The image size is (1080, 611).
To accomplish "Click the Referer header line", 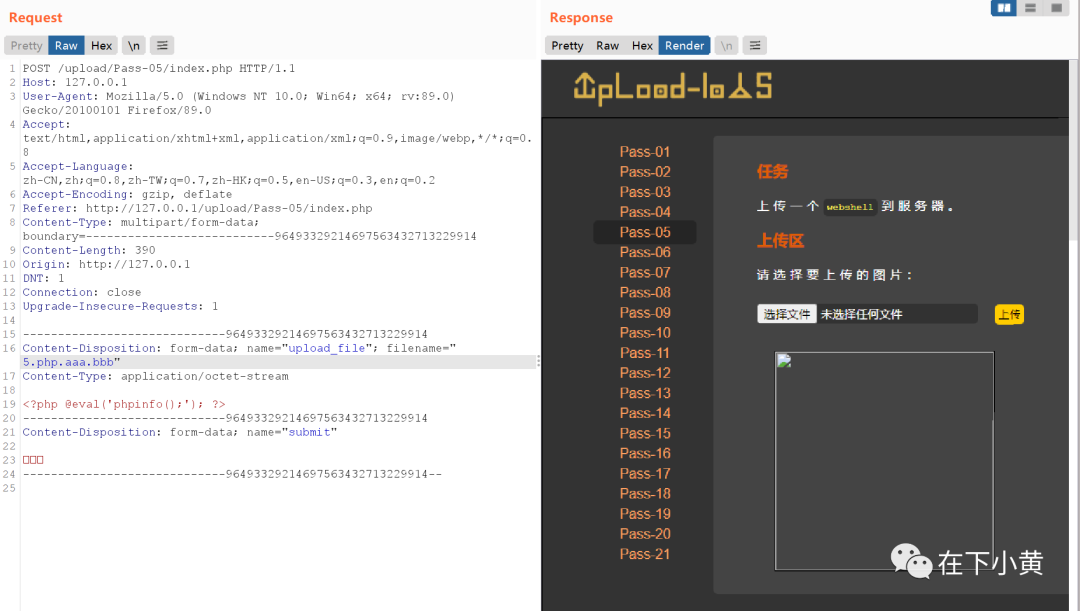I will coord(197,208).
